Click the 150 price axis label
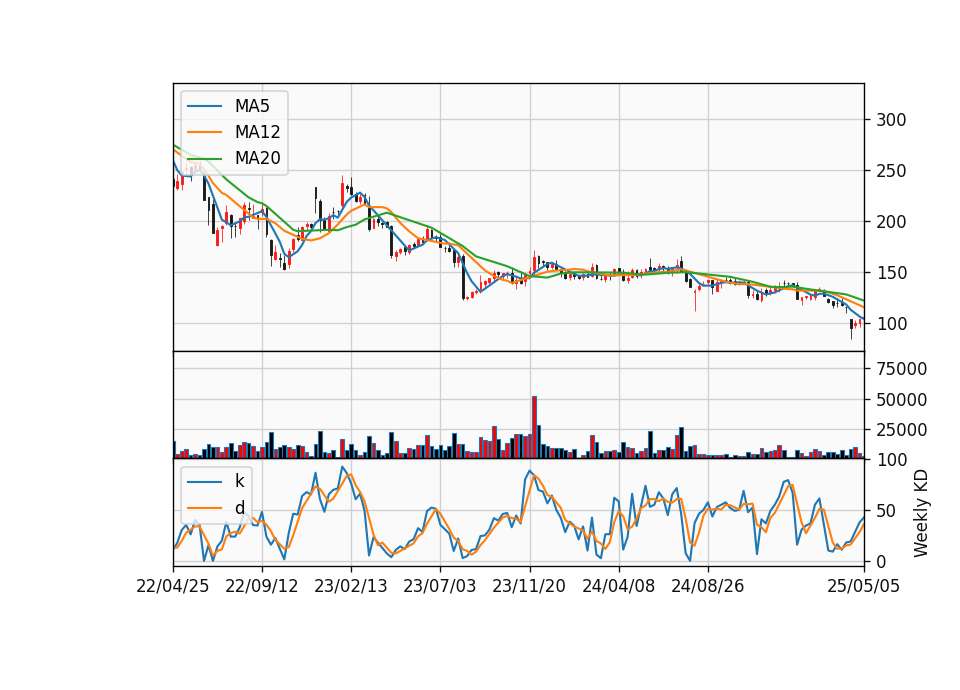The image size is (960, 690). pos(891,272)
